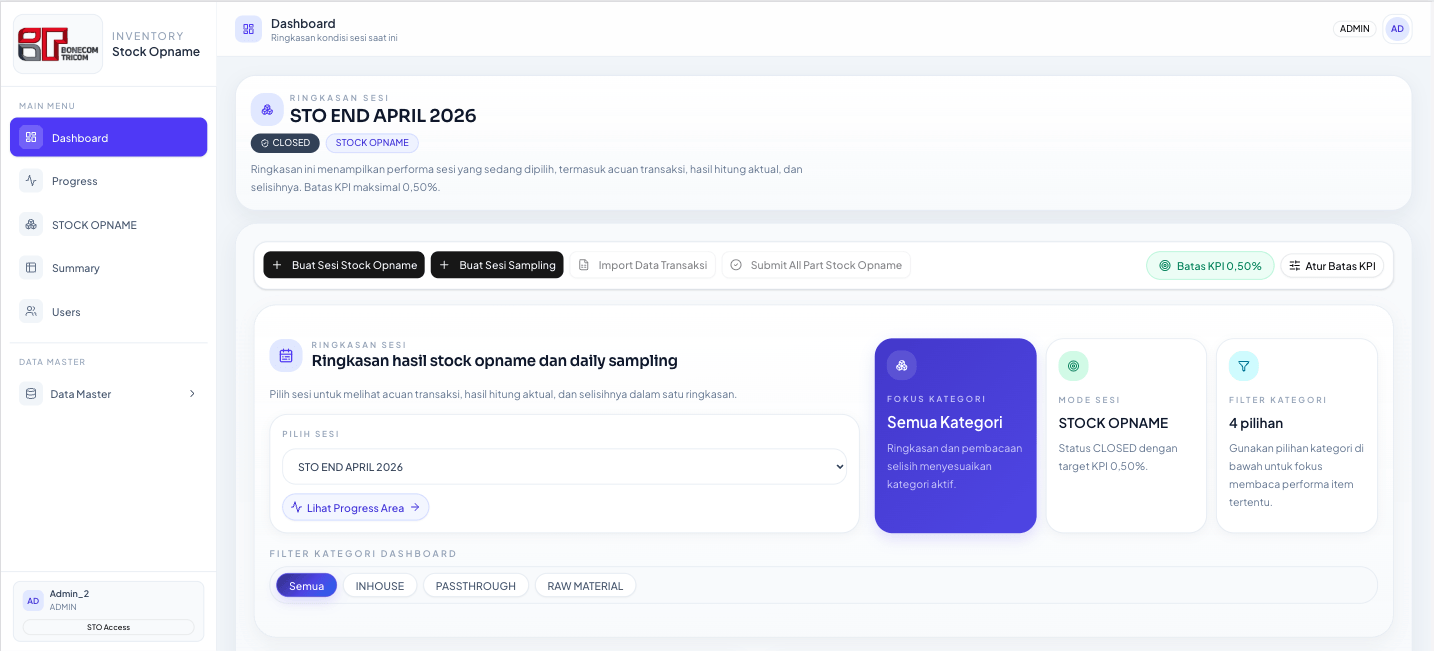The image size is (1434, 651).
Task: Click the Summary table icon in sidebar
Action: (x=31, y=268)
